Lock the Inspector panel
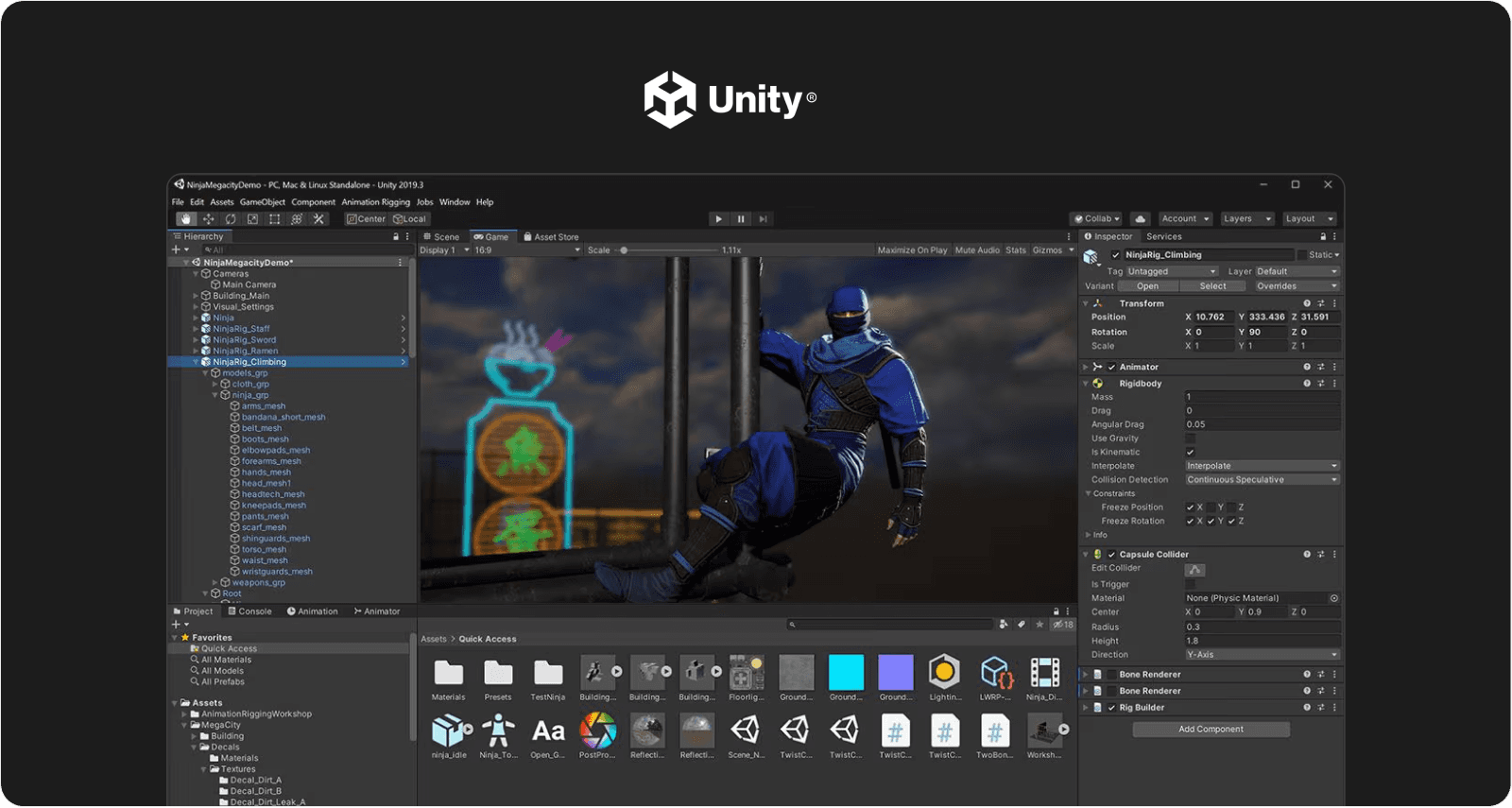Viewport: 1512px width, 808px height. click(1323, 237)
